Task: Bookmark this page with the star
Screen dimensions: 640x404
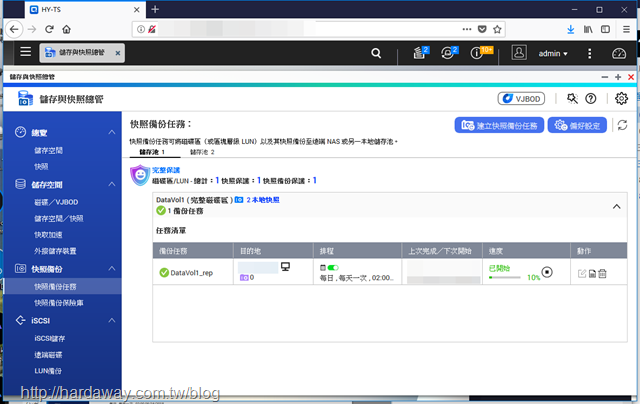Action: coord(497,29)
